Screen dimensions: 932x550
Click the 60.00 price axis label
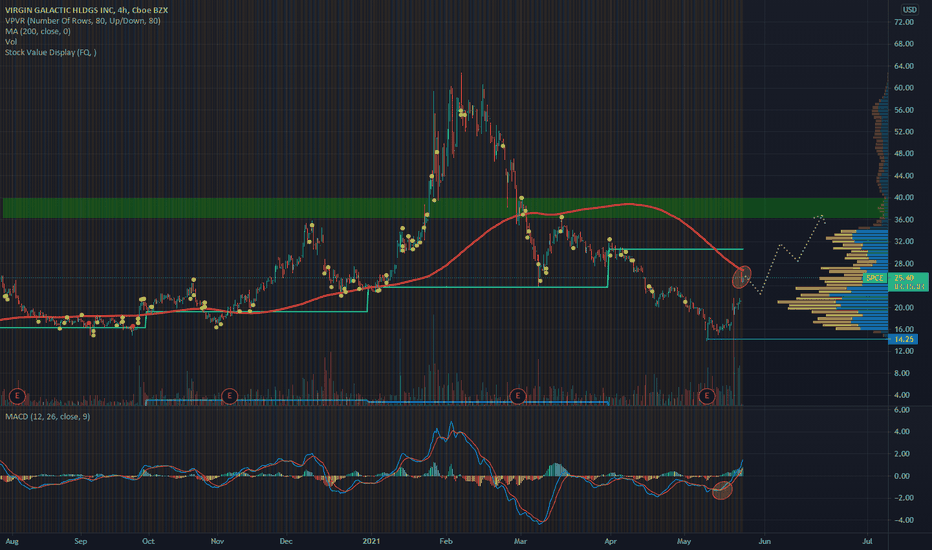point(903,88)
